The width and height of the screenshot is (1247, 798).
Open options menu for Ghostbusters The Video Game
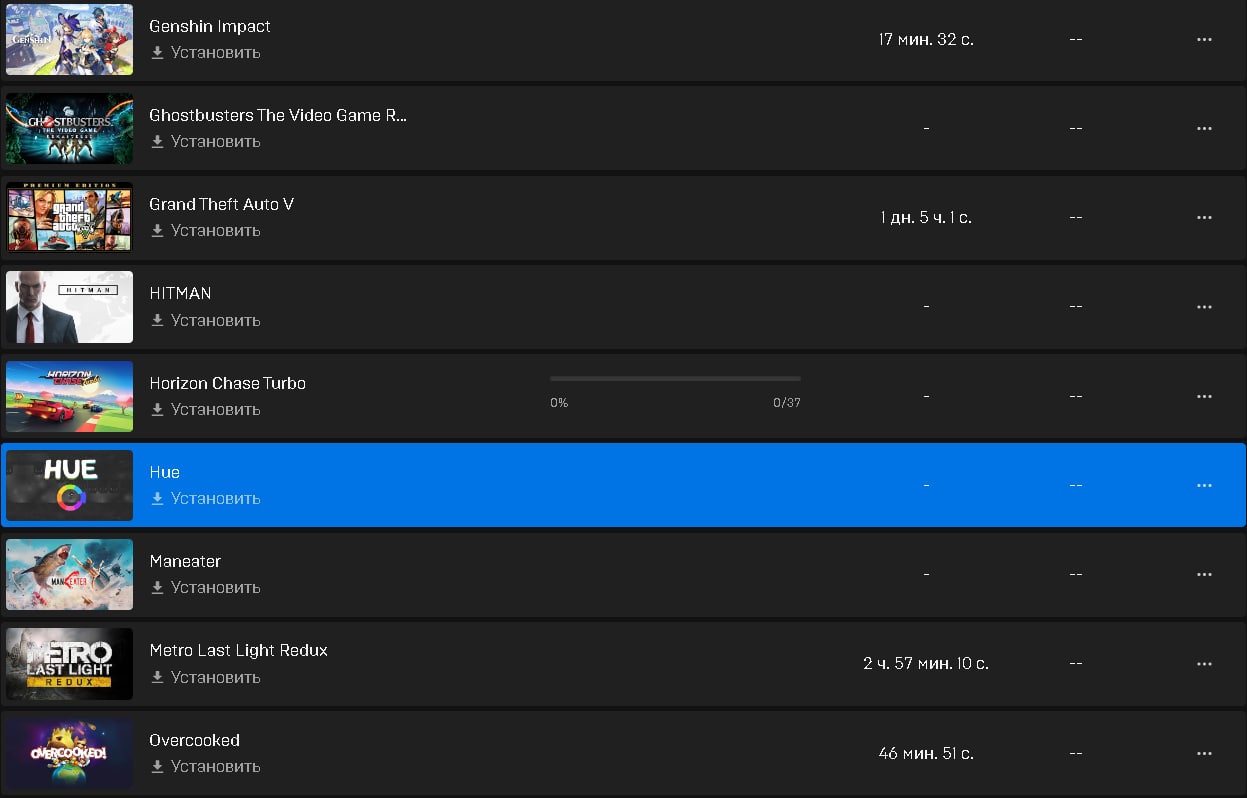(x=1204, y=128)
